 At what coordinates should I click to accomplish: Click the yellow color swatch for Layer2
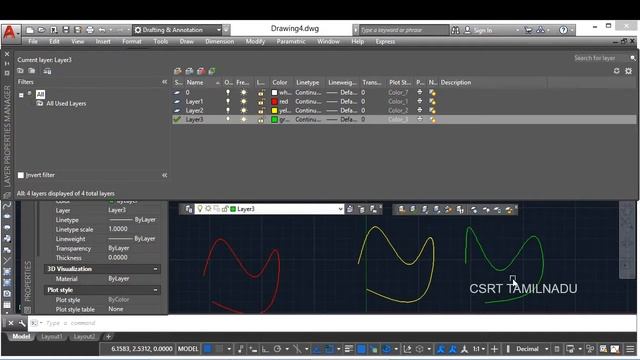(x=275, y=111)
